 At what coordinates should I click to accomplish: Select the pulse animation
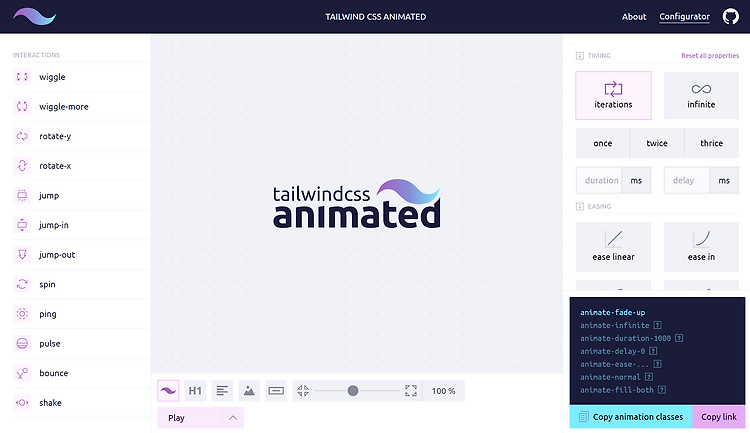pos(81,344)
